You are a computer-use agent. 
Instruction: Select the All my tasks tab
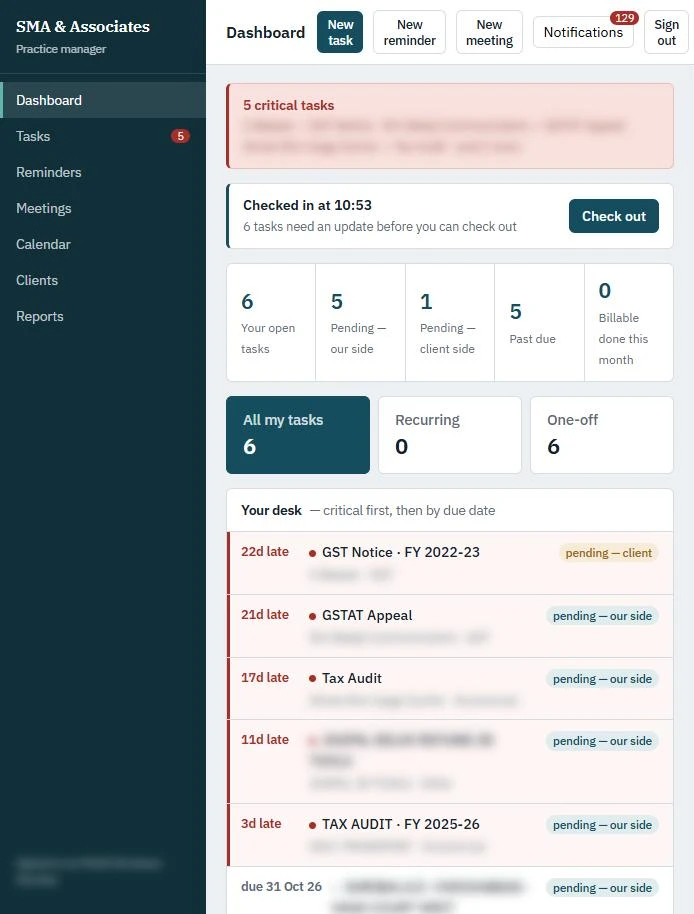pos(298,435)
